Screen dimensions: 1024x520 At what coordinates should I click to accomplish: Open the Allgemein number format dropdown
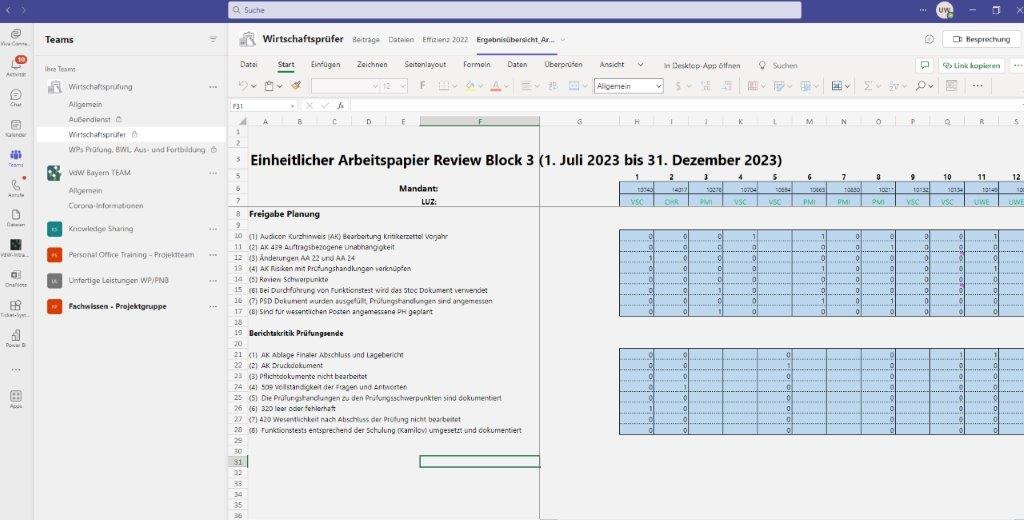tap(628, 86)
